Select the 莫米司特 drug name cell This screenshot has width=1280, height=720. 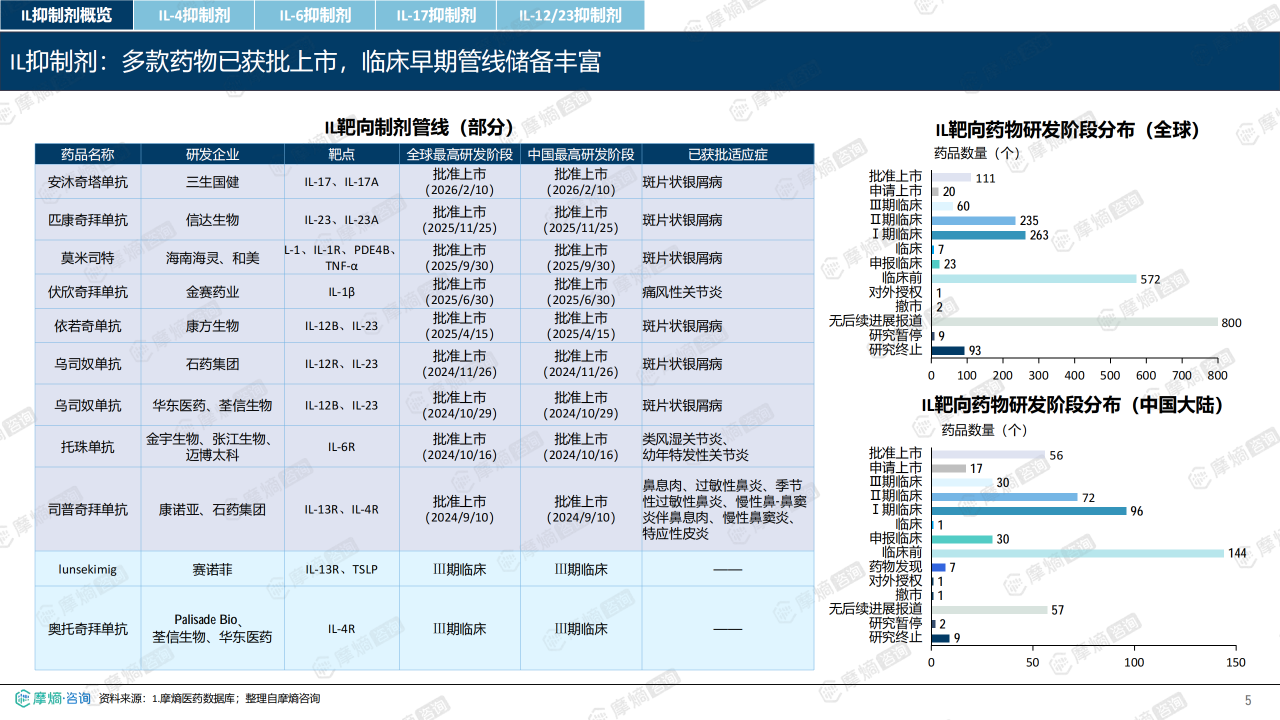(88, 258)
